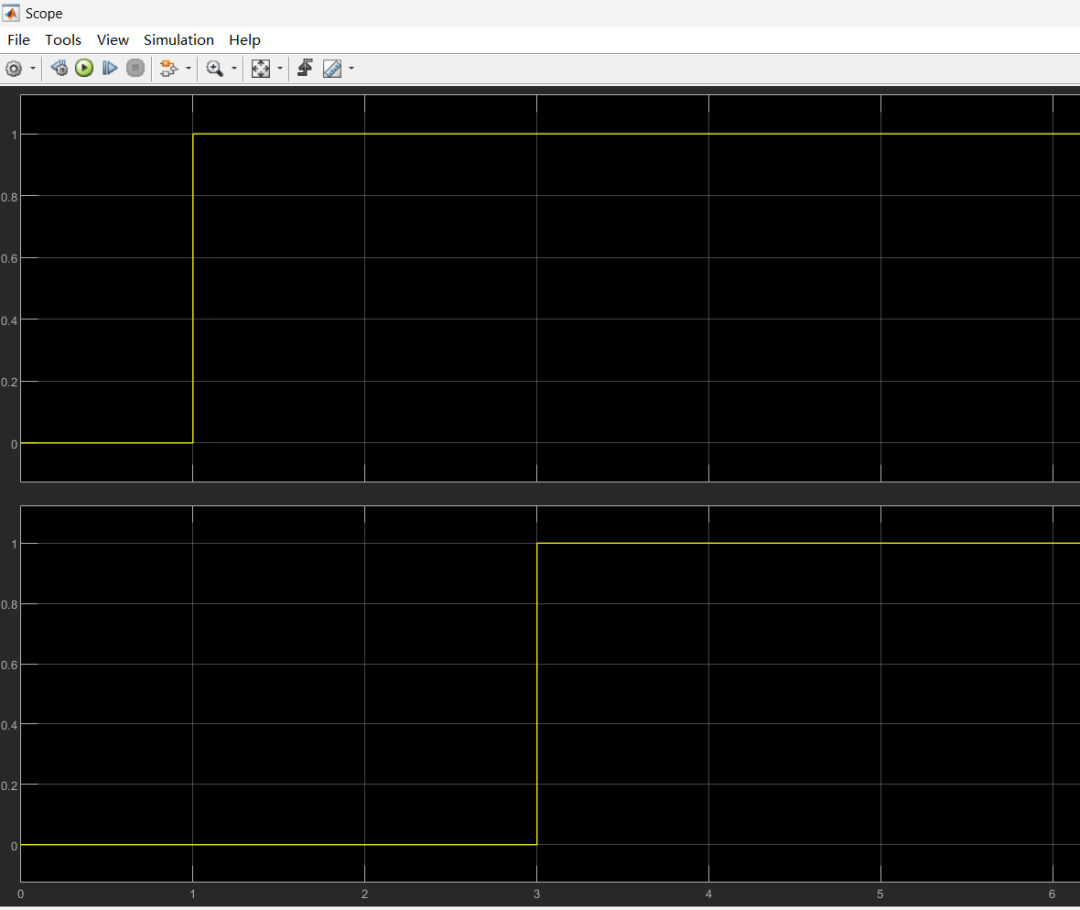1080x910 pixels.
Task: Open the Simulation menu
Action: 178,40
